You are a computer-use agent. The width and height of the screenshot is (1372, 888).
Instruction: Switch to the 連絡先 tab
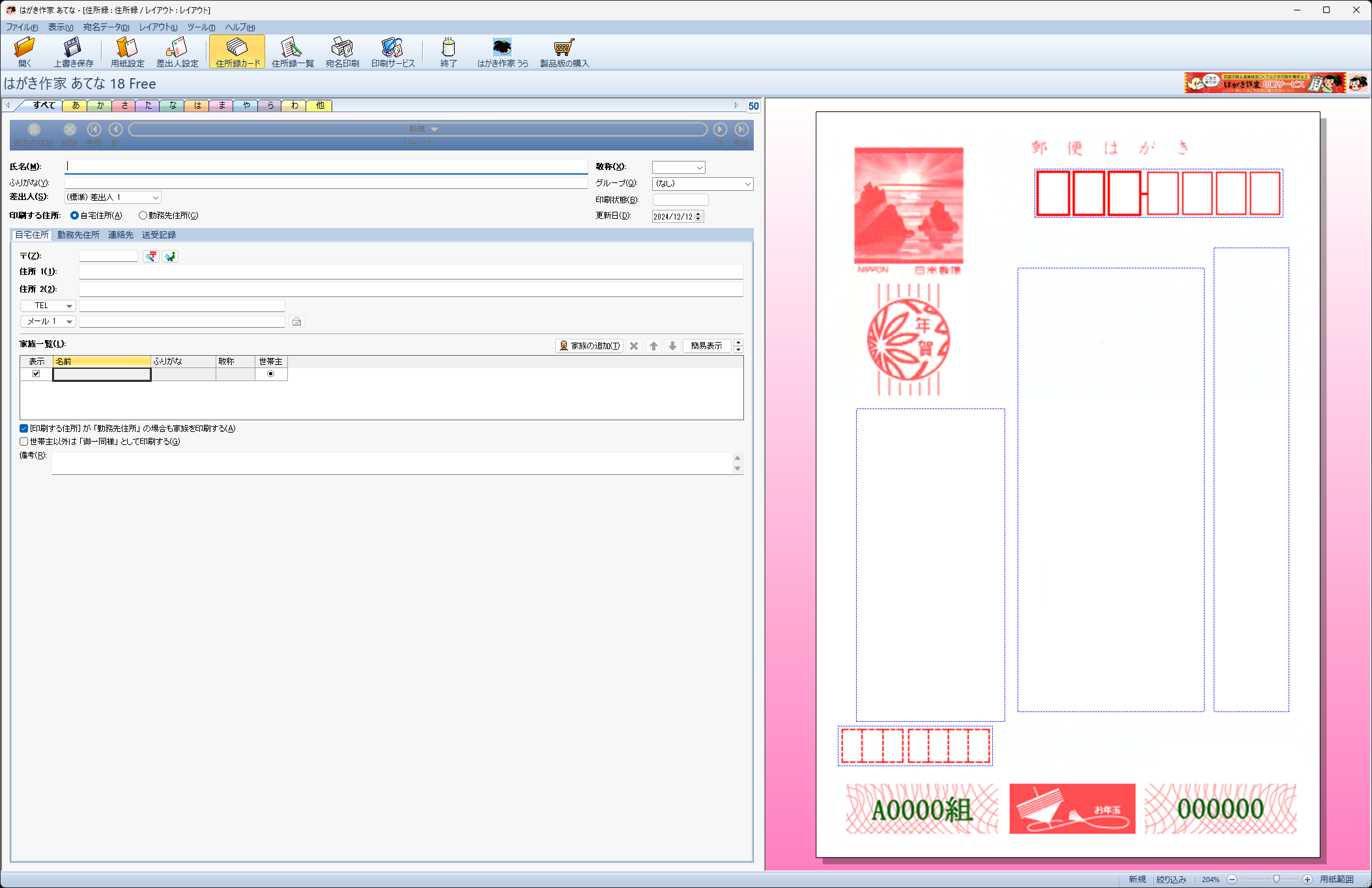pyautogui.click(x=121, y=235)
